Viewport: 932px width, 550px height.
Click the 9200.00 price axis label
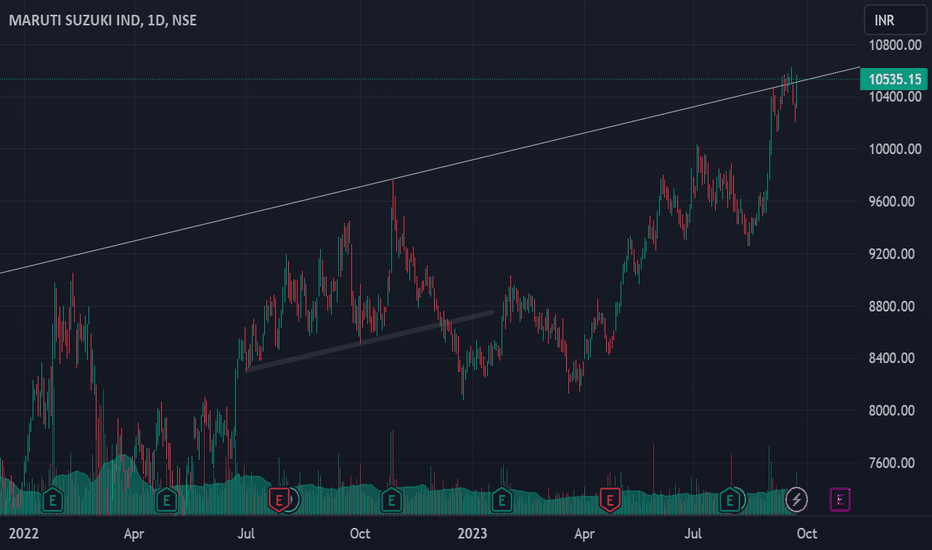891,254
